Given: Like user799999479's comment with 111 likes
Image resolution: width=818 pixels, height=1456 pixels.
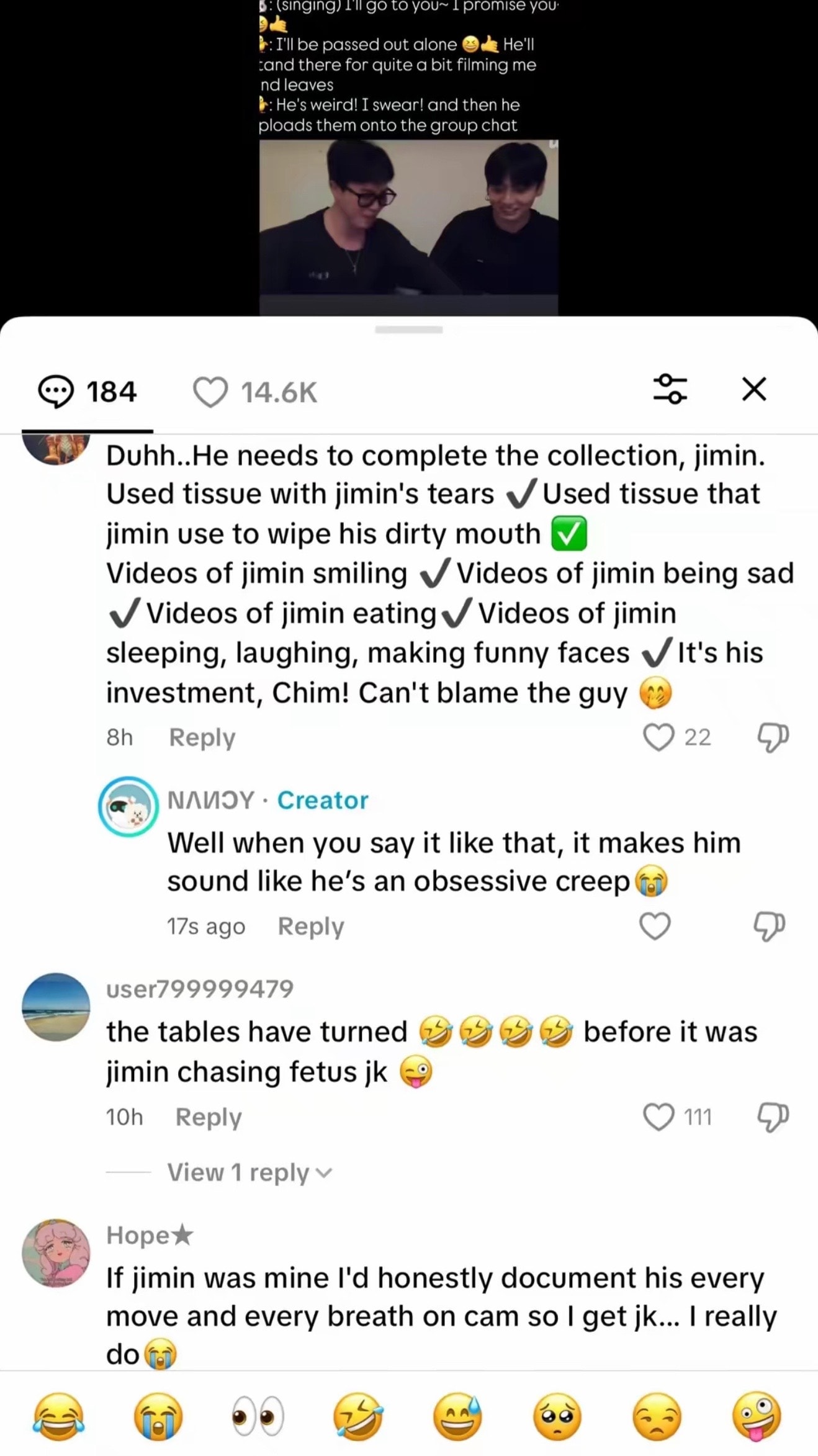Looking at the screenshot, I should coord(658,1117).
